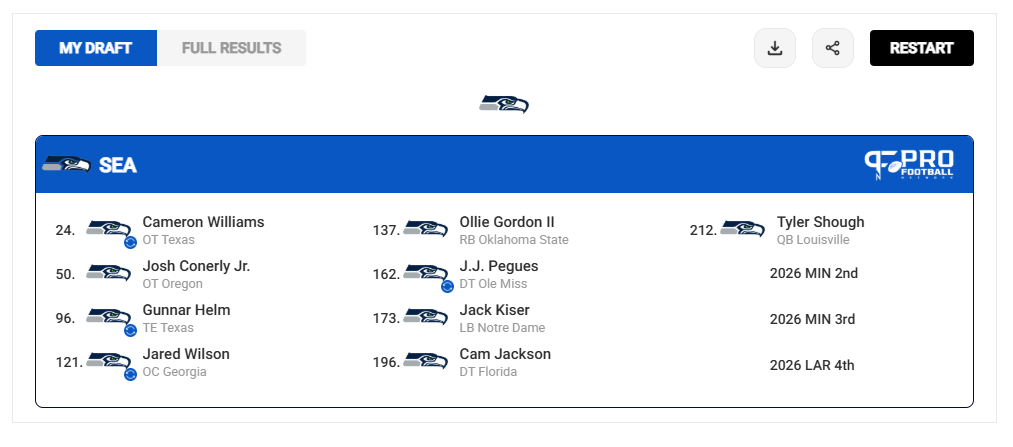The height and width of the screenshot is (447, 1013).
Task: Click the Seahawks logo in SEA header
Action: 66,164
